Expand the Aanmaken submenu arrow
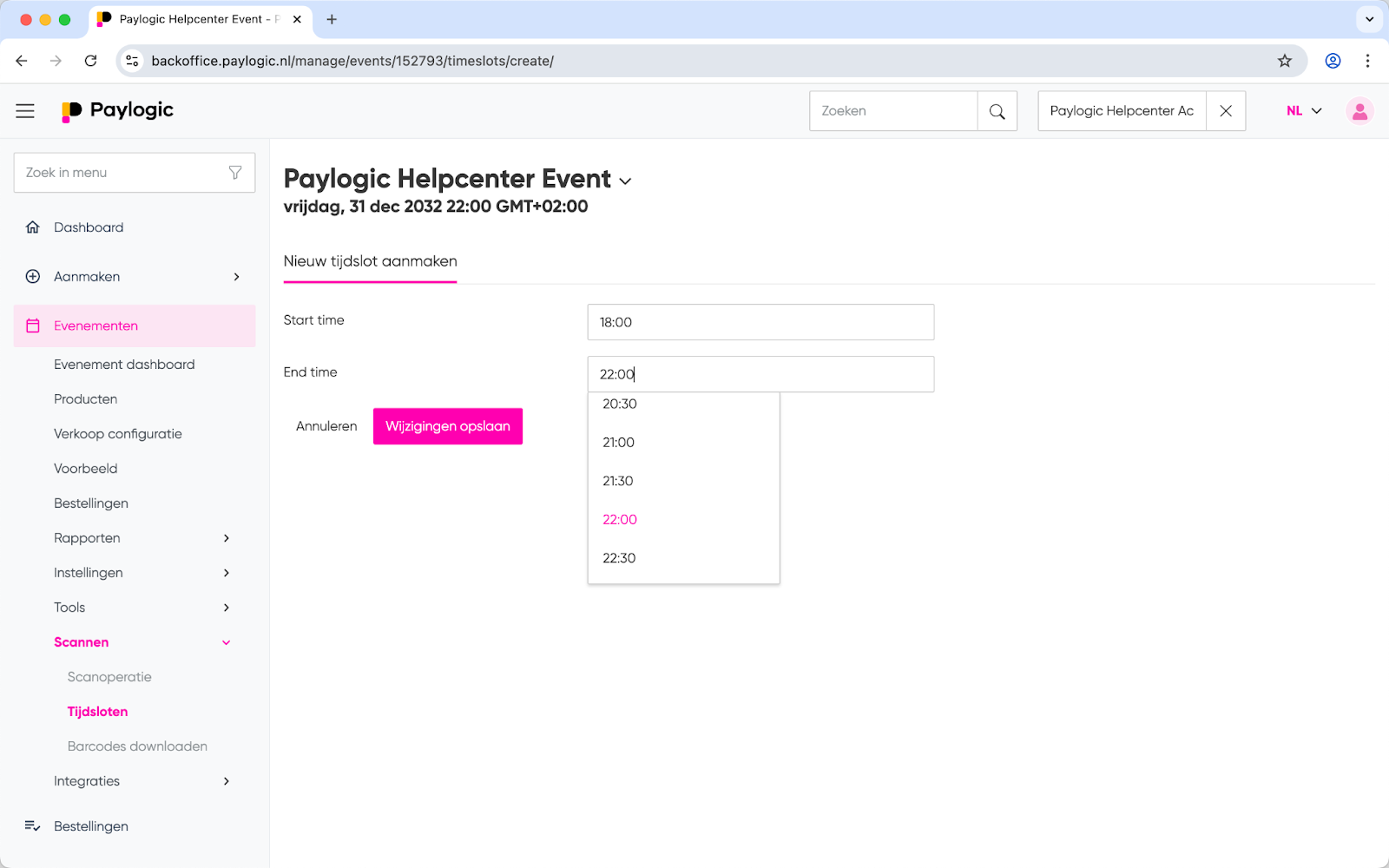 [236, 277]
